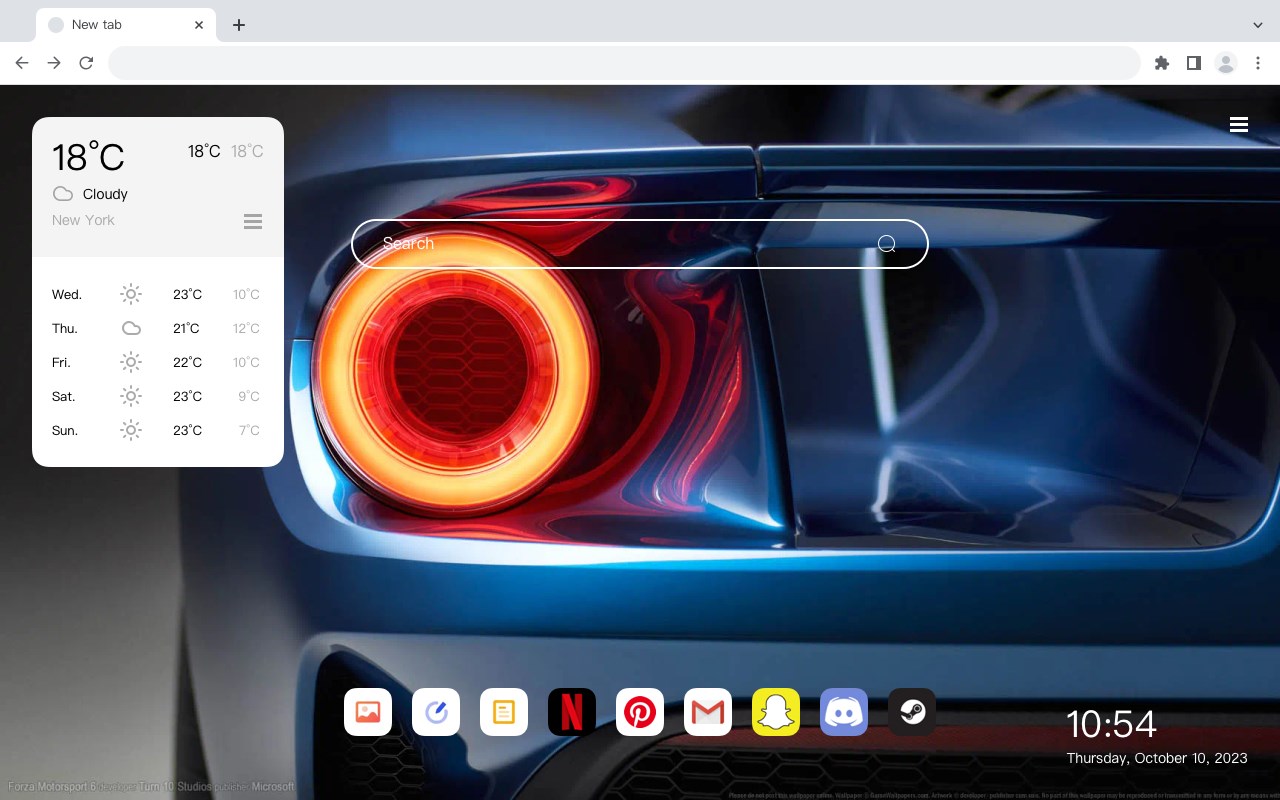This screenshot has height=800, width=1280.
Task: Focus the browser address bar
Action: pyautogui.click(x=624, y=63)
